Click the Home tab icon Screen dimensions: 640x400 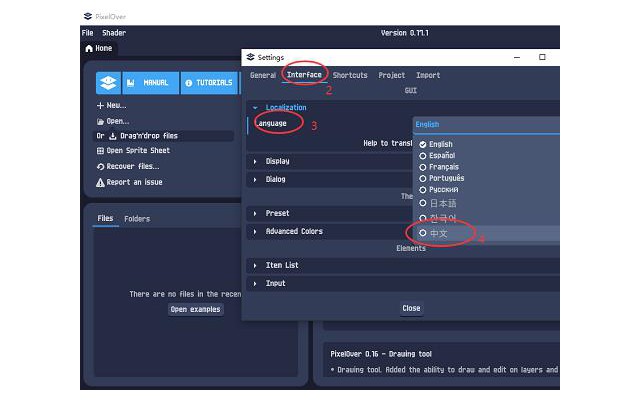(x=89, y=49)
